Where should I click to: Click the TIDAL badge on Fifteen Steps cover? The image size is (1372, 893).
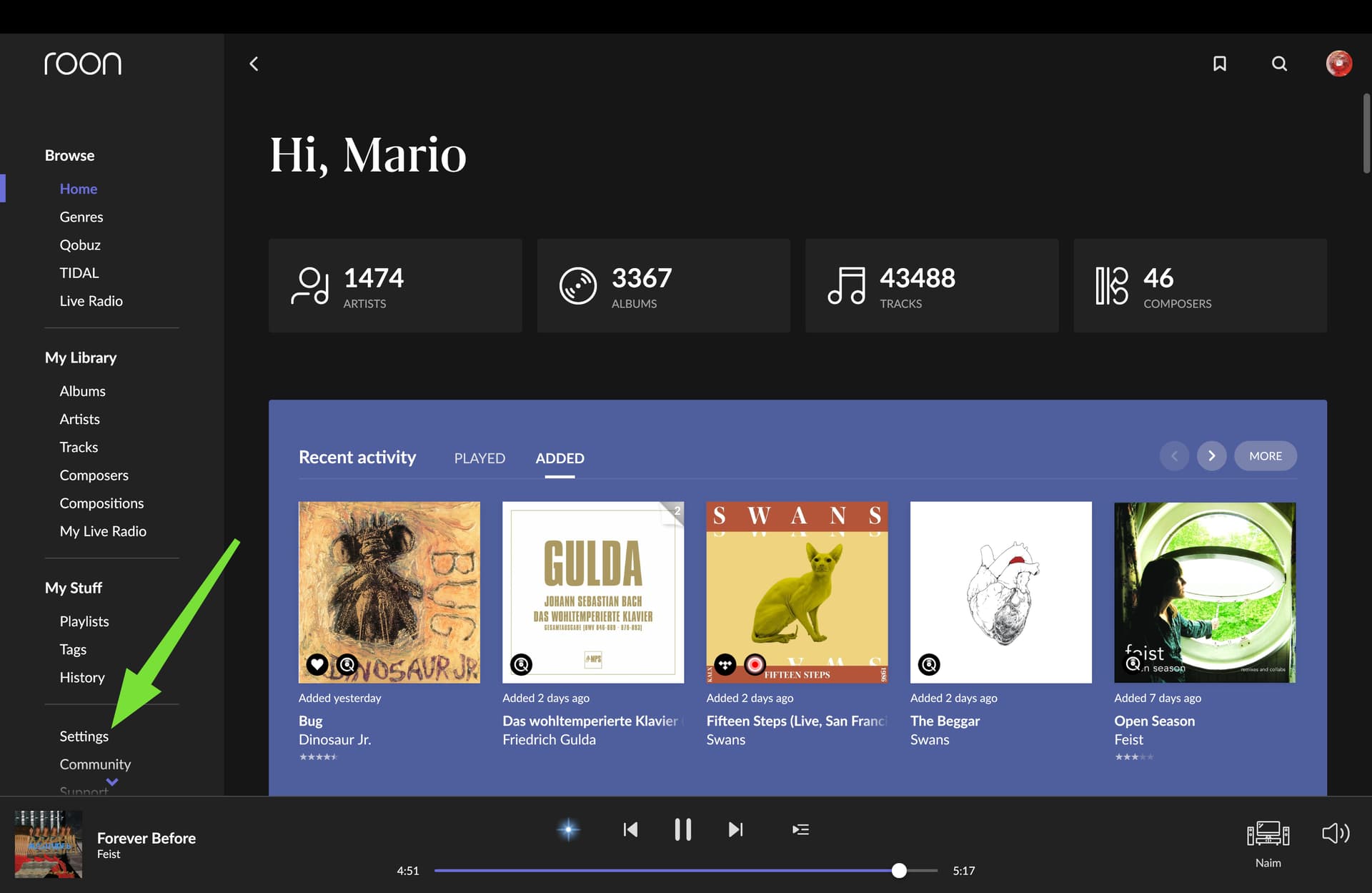(725, 664)
